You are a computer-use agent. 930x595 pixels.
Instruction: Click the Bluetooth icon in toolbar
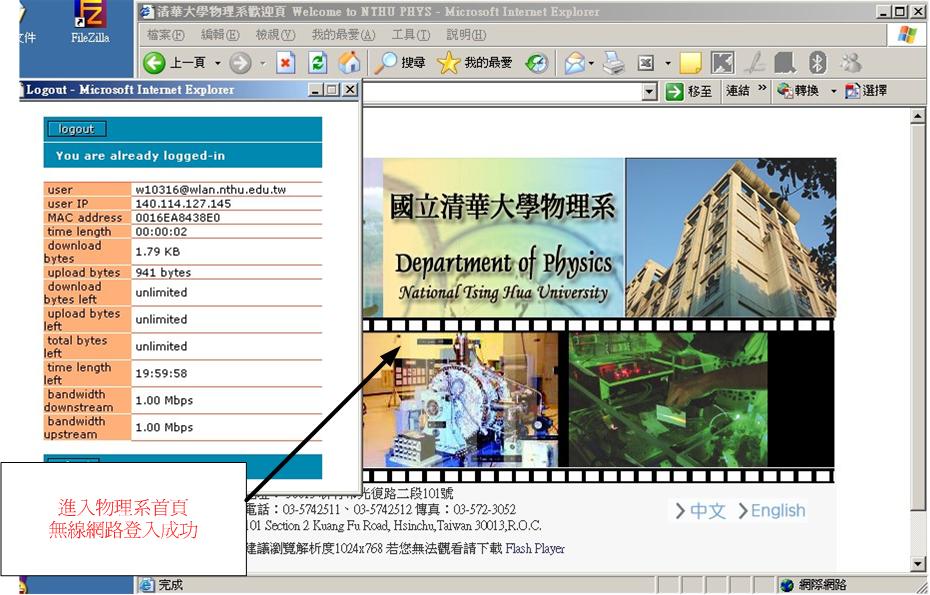pos(817,63)
